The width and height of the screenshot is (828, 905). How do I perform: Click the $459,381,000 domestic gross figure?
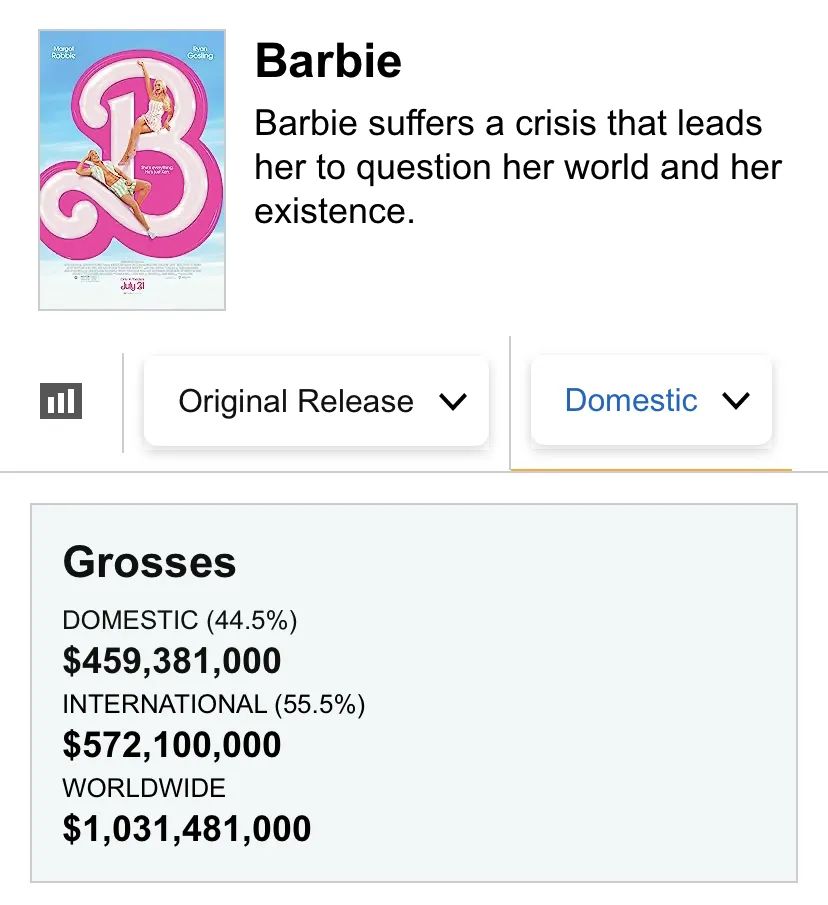coord(172,661)
